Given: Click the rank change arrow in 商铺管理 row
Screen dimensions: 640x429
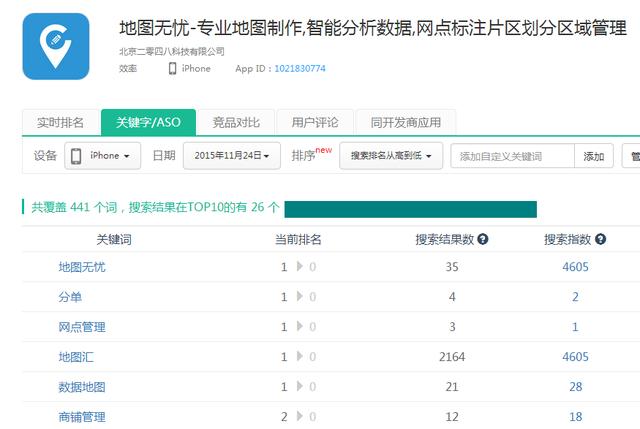Looking at the screenshot, I should [300, 416].
